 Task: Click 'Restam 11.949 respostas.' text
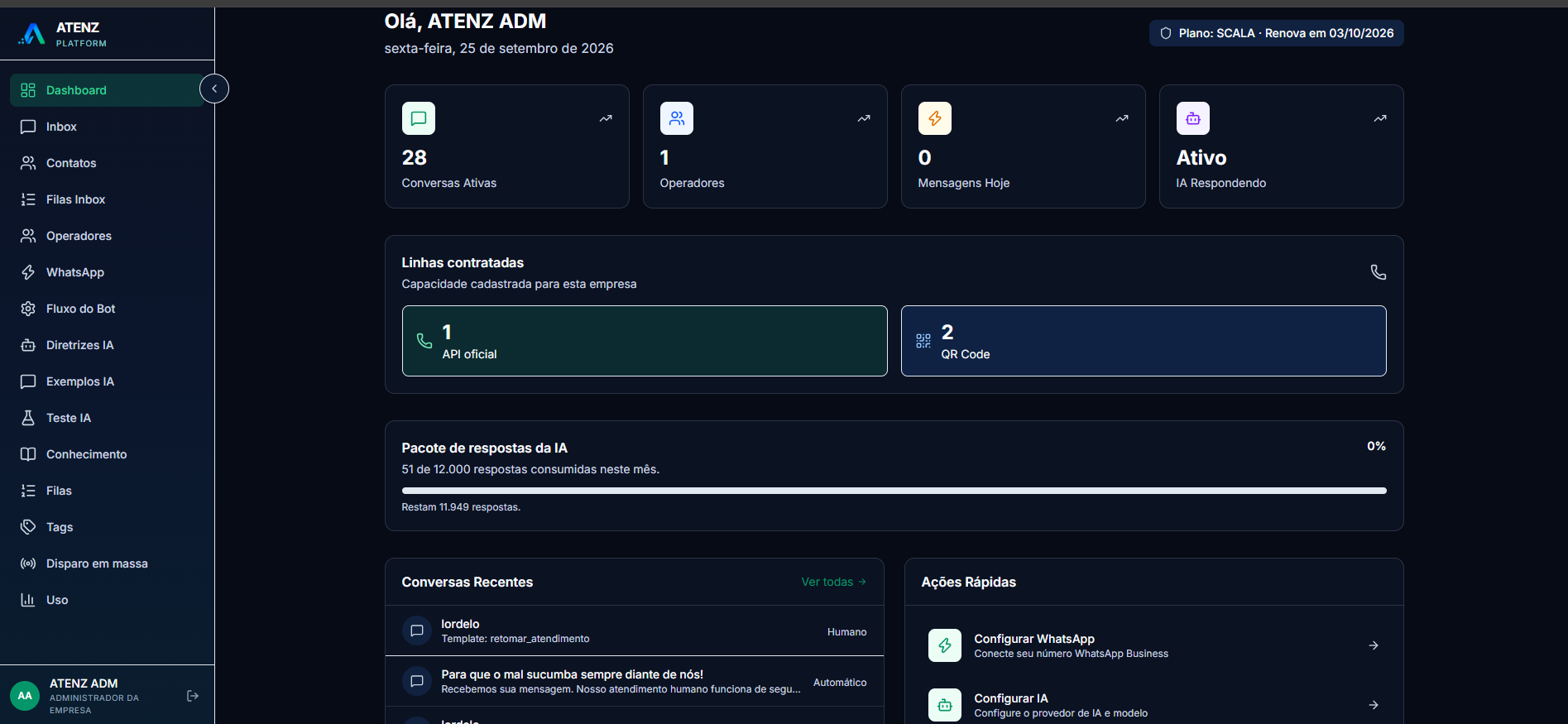[461, 507]
